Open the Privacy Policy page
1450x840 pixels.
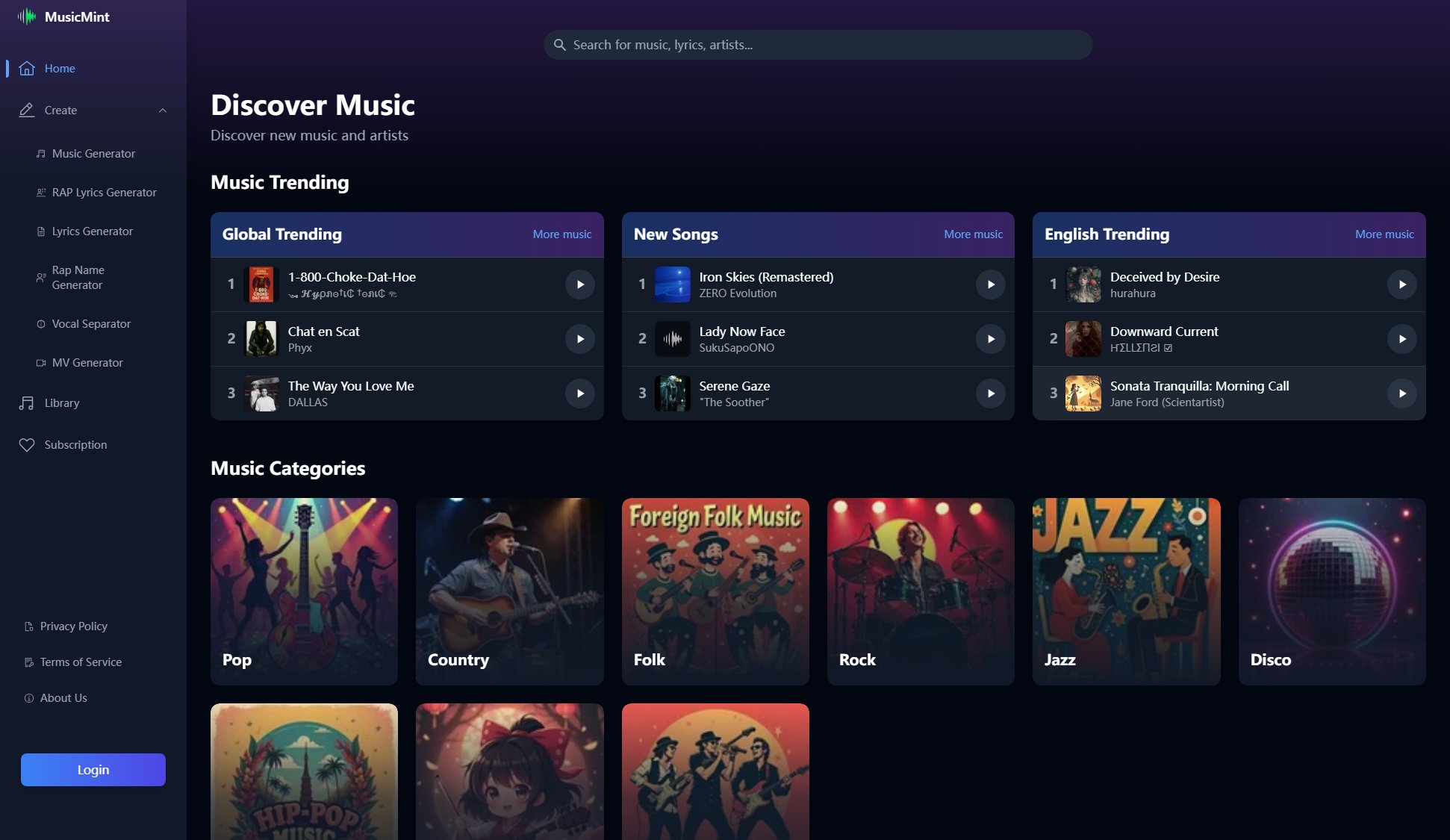(x=74, y=626)
